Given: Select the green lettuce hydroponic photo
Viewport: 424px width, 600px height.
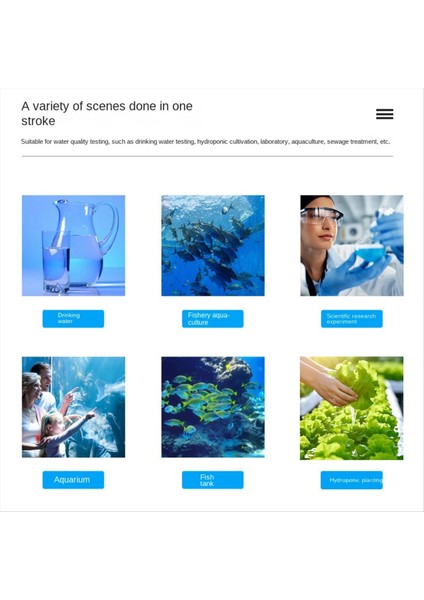Looking at the screenshot, I should coord(352,408).
